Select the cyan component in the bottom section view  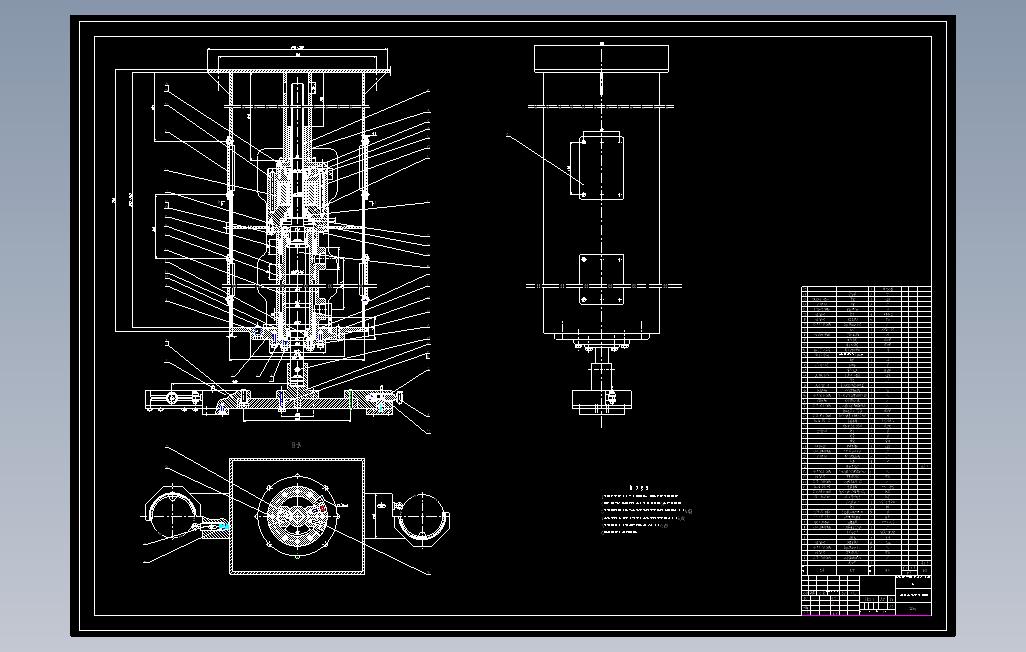point(224,525)
